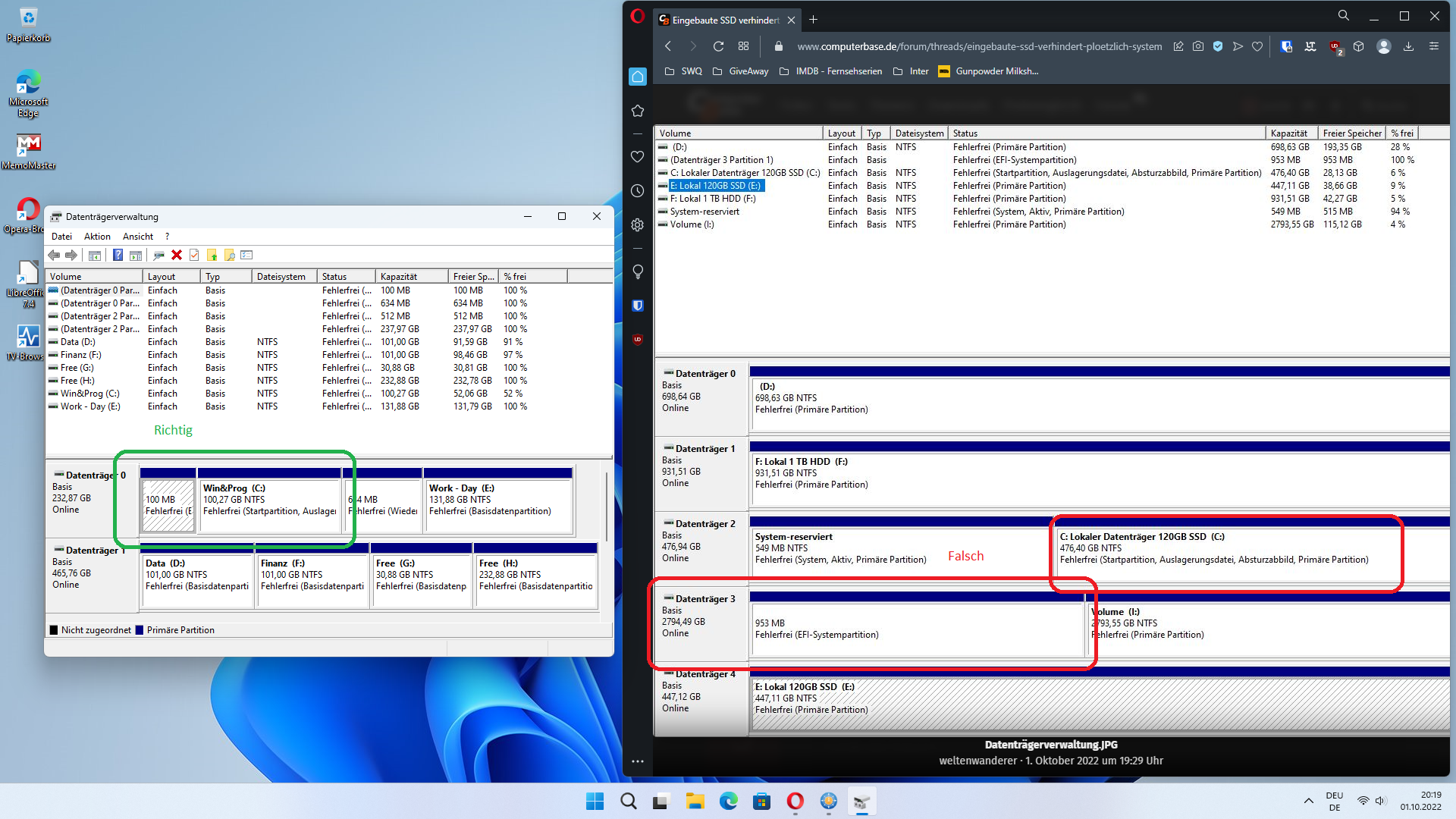Open Opera's Easy Setup sliders panel
Viewport: 1456px width, 819px height.
[1434, 46]
